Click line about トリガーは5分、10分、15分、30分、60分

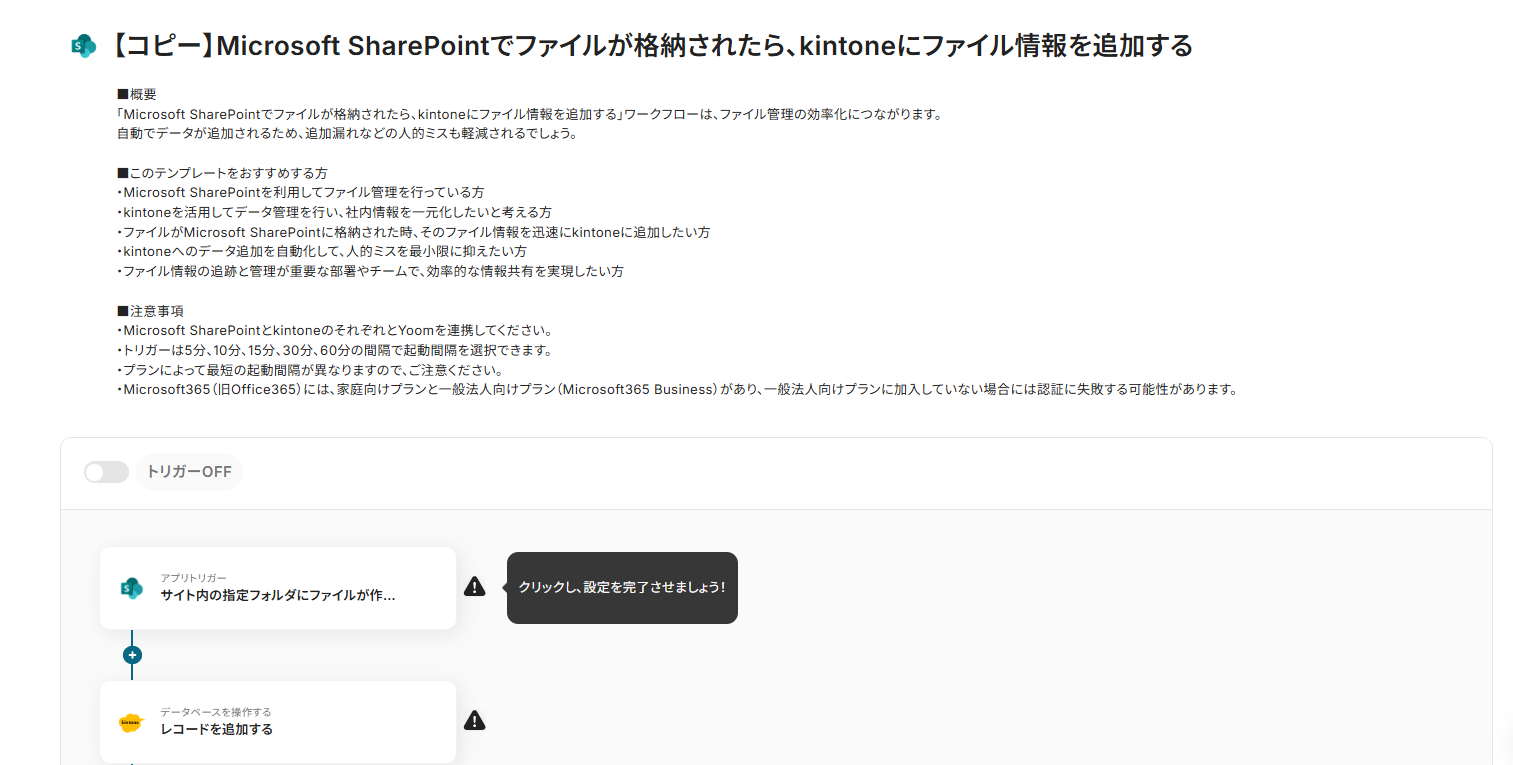[x=335, y=350]
